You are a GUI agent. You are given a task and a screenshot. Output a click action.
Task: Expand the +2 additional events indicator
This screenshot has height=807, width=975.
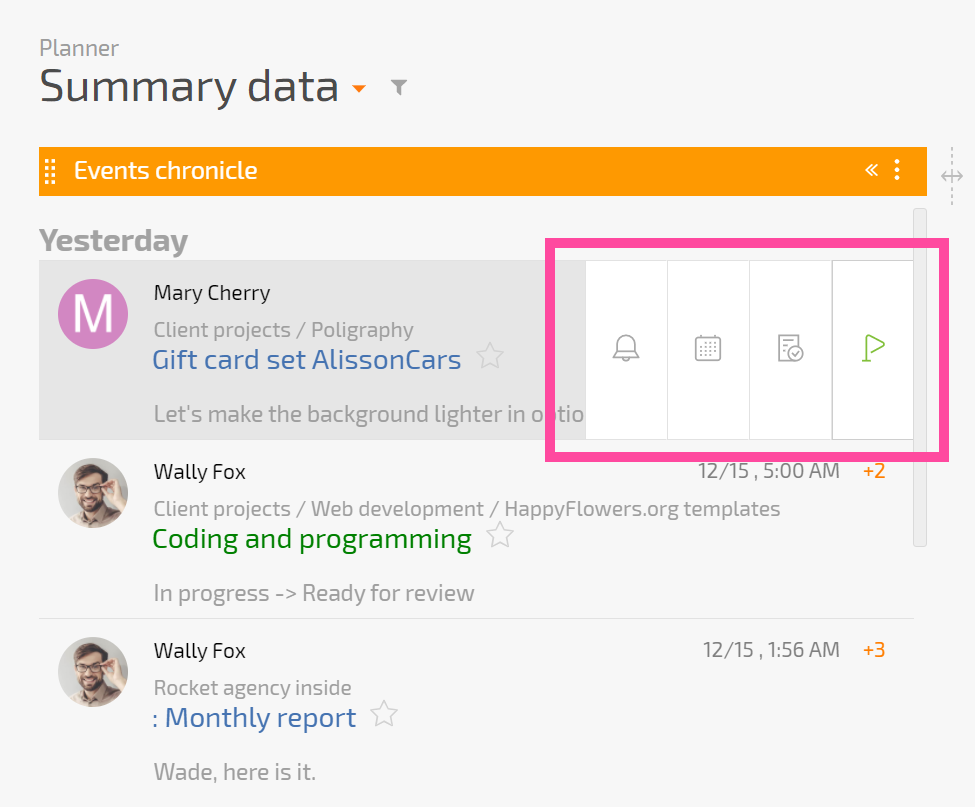[874, 471]
